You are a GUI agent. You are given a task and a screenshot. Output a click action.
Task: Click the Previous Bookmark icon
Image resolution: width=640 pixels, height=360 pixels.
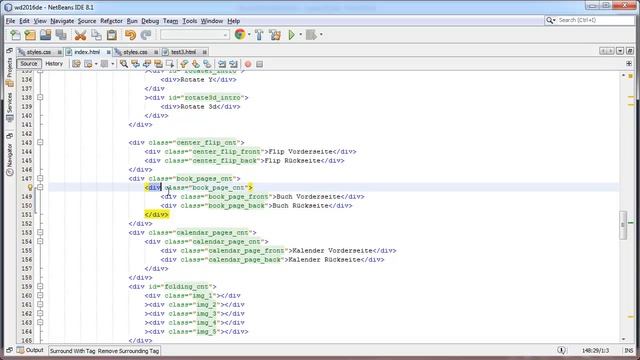click(x=184, y=64)
